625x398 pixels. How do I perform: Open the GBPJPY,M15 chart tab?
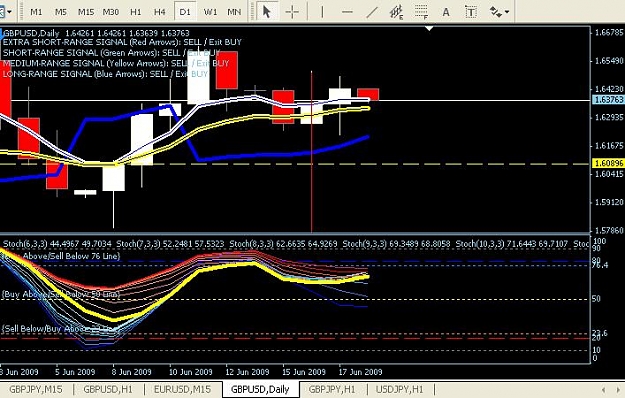pos(36,389)
